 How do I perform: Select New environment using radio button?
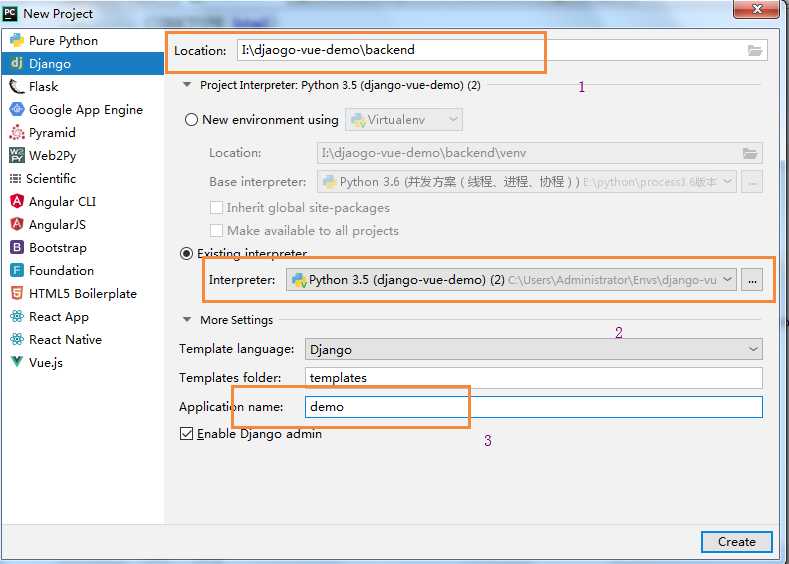click(191, 120)
